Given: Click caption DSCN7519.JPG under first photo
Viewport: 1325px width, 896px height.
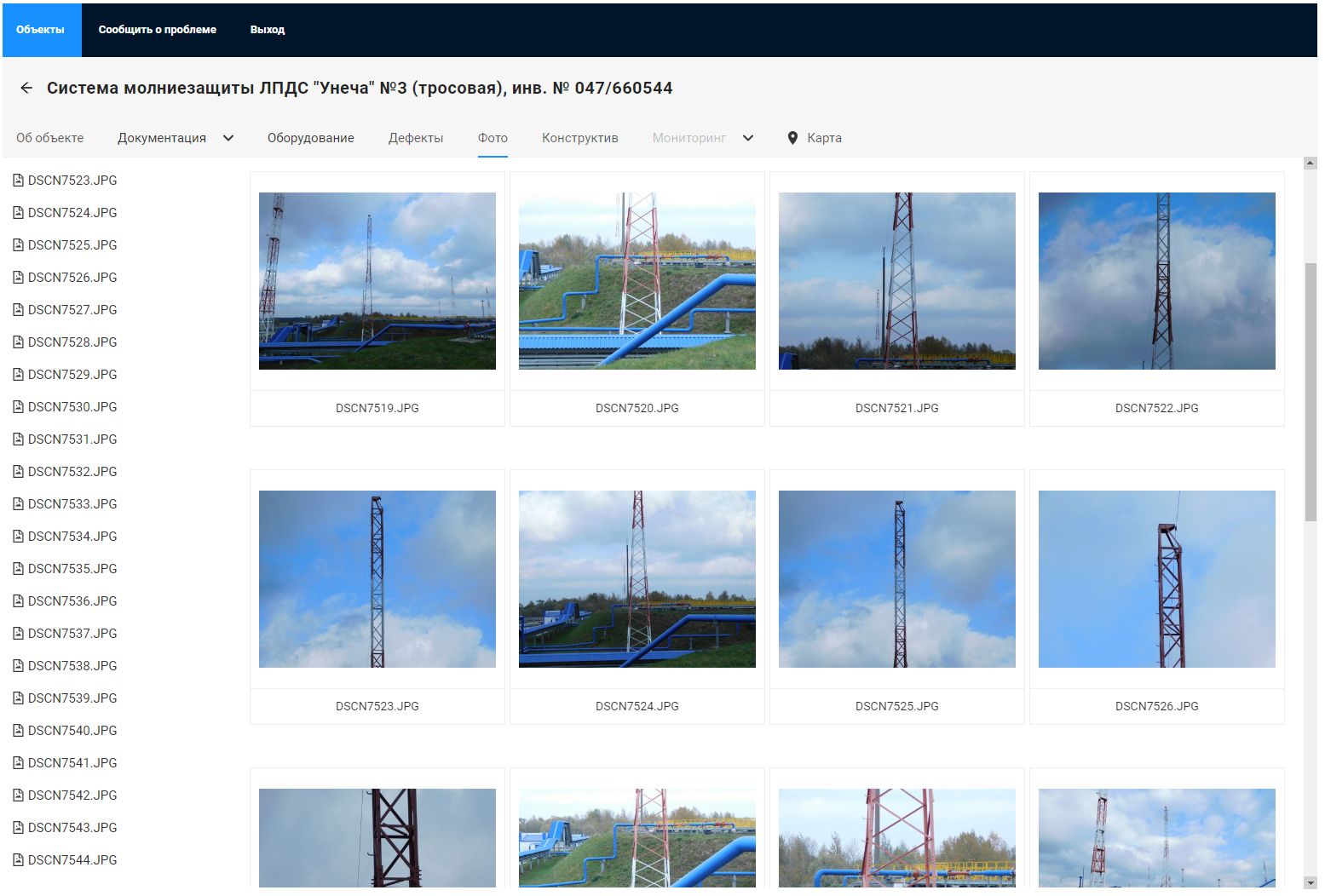Looking at the screenshot, I should (x=377, y=408).
